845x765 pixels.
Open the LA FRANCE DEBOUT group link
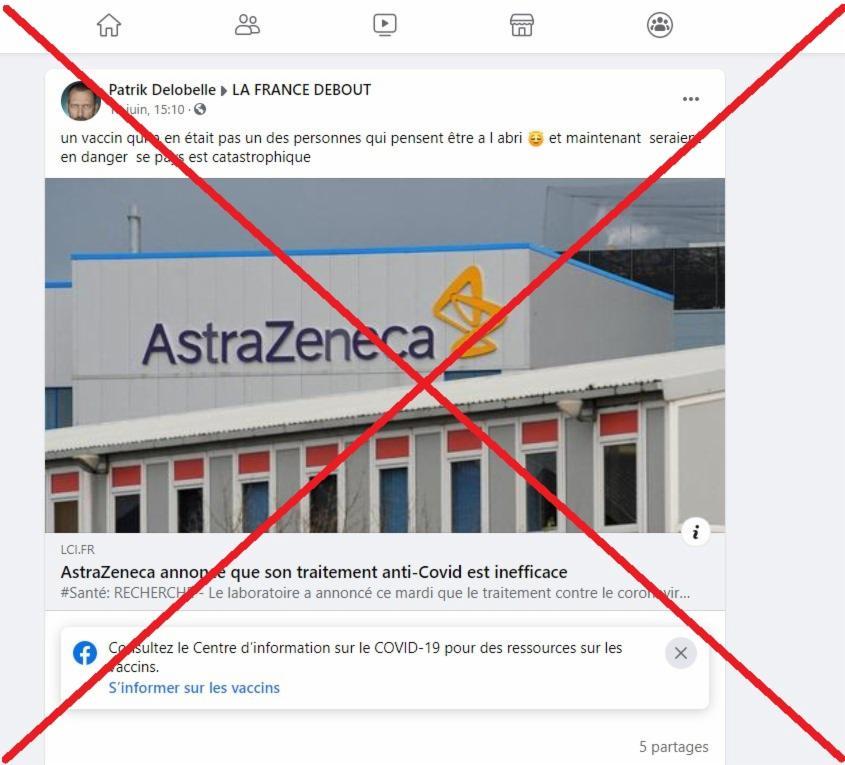[301, 89]
